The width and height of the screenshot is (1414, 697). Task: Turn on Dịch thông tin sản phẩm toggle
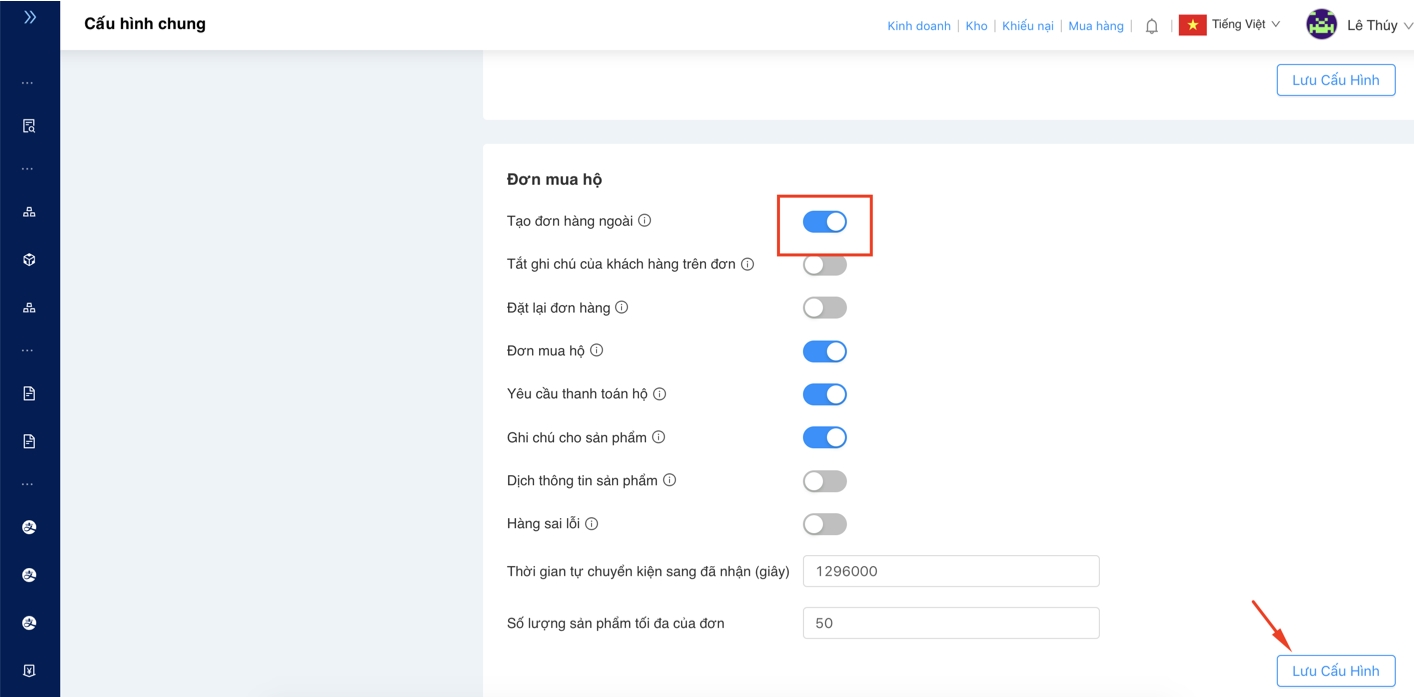[825, 481]
